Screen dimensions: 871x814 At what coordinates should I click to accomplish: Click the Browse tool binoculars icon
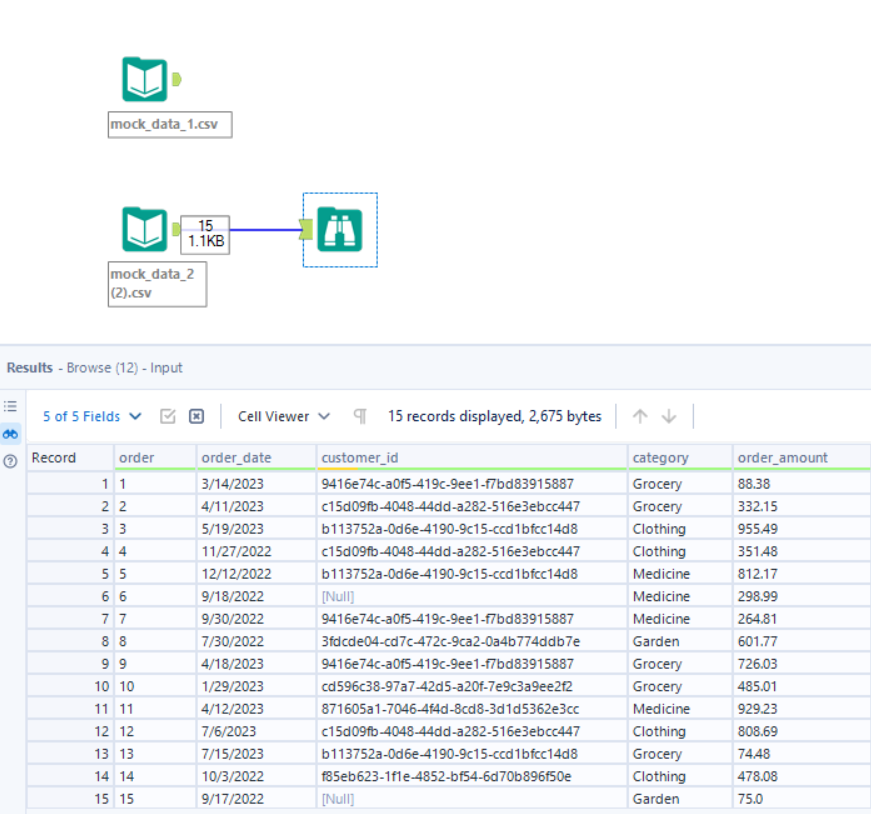(x=340, y=230)
